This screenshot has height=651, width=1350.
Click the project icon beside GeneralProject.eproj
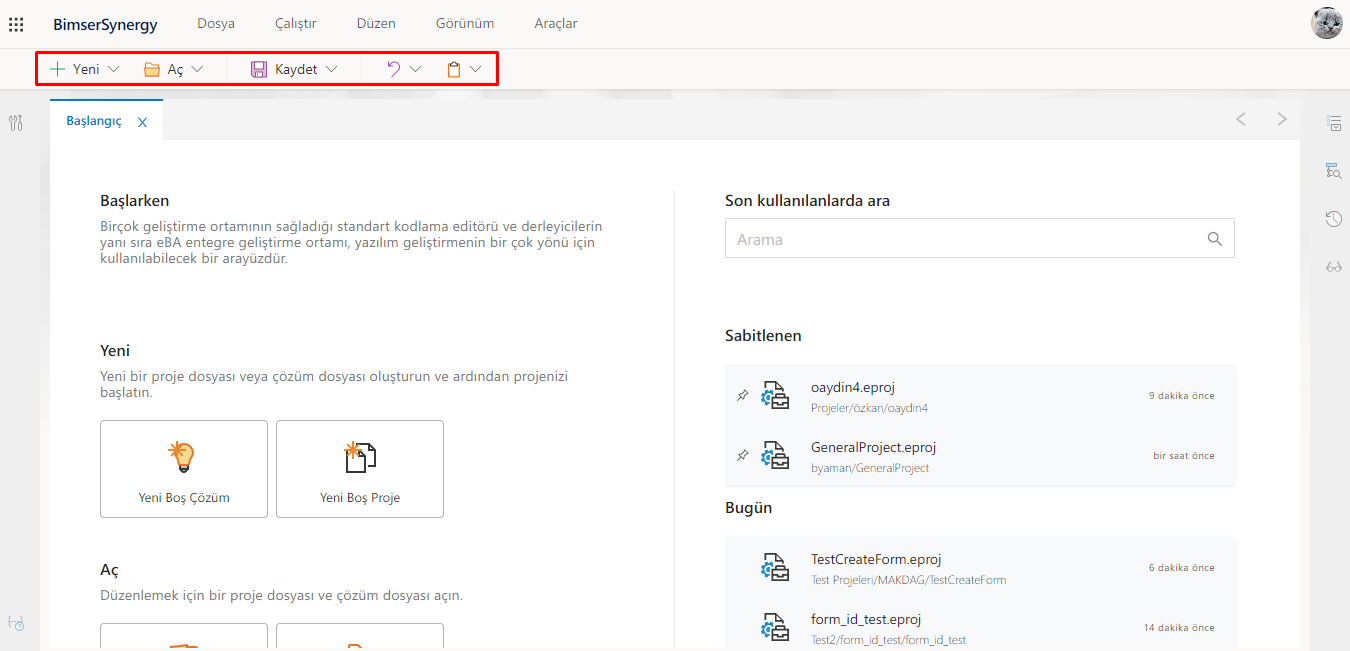(775, 456)
